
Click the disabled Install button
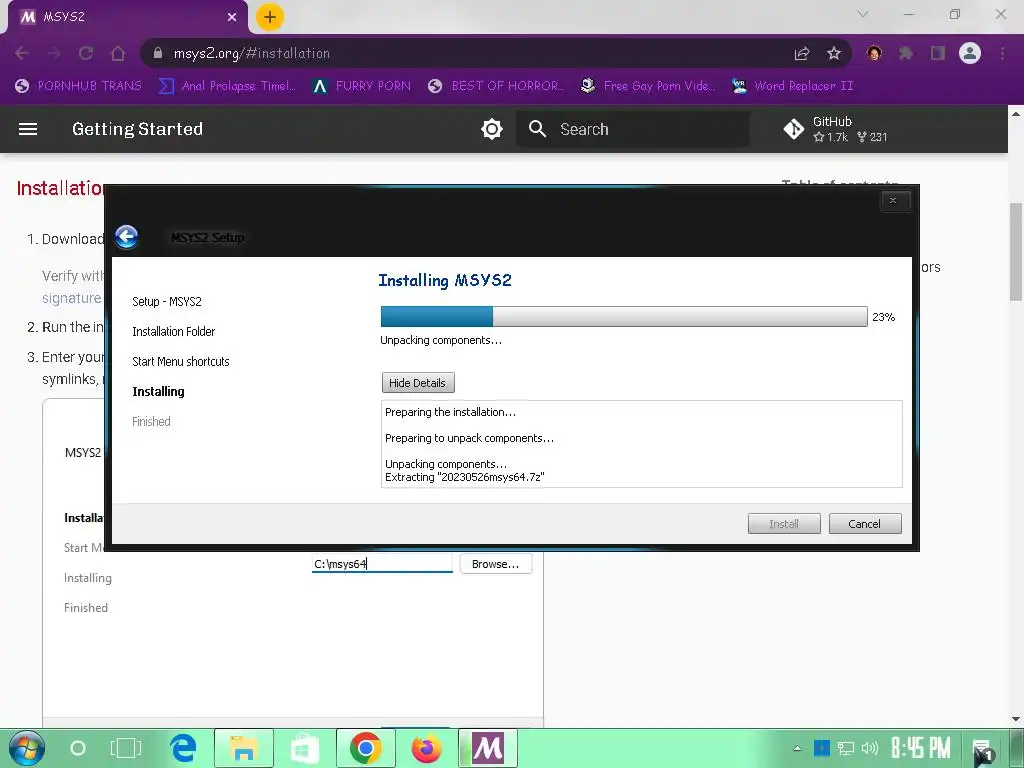click(x=784, y=524)
